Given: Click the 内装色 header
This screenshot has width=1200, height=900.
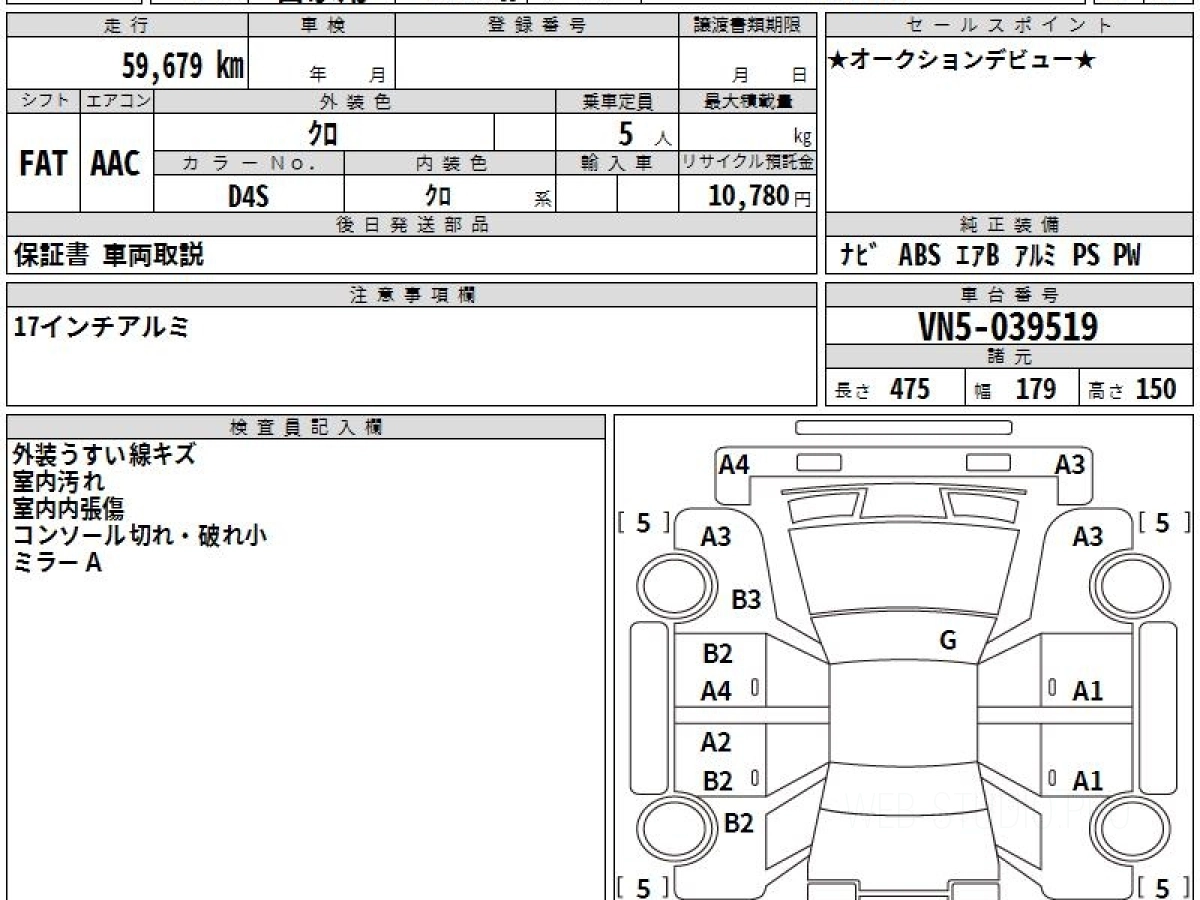Looking at the screenshot, I should [450, 164].
